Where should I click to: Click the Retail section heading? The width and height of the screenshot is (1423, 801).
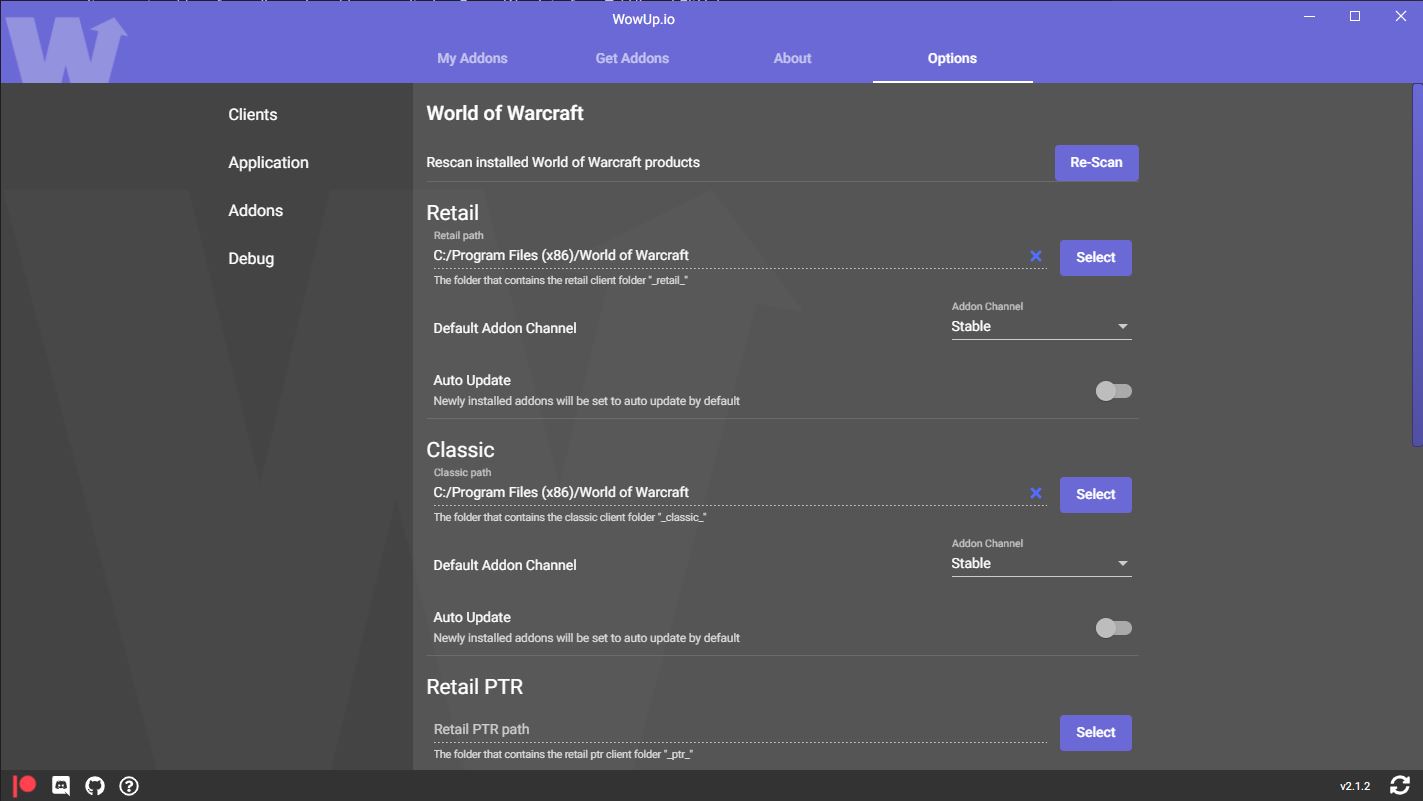(x=452, y=213)
